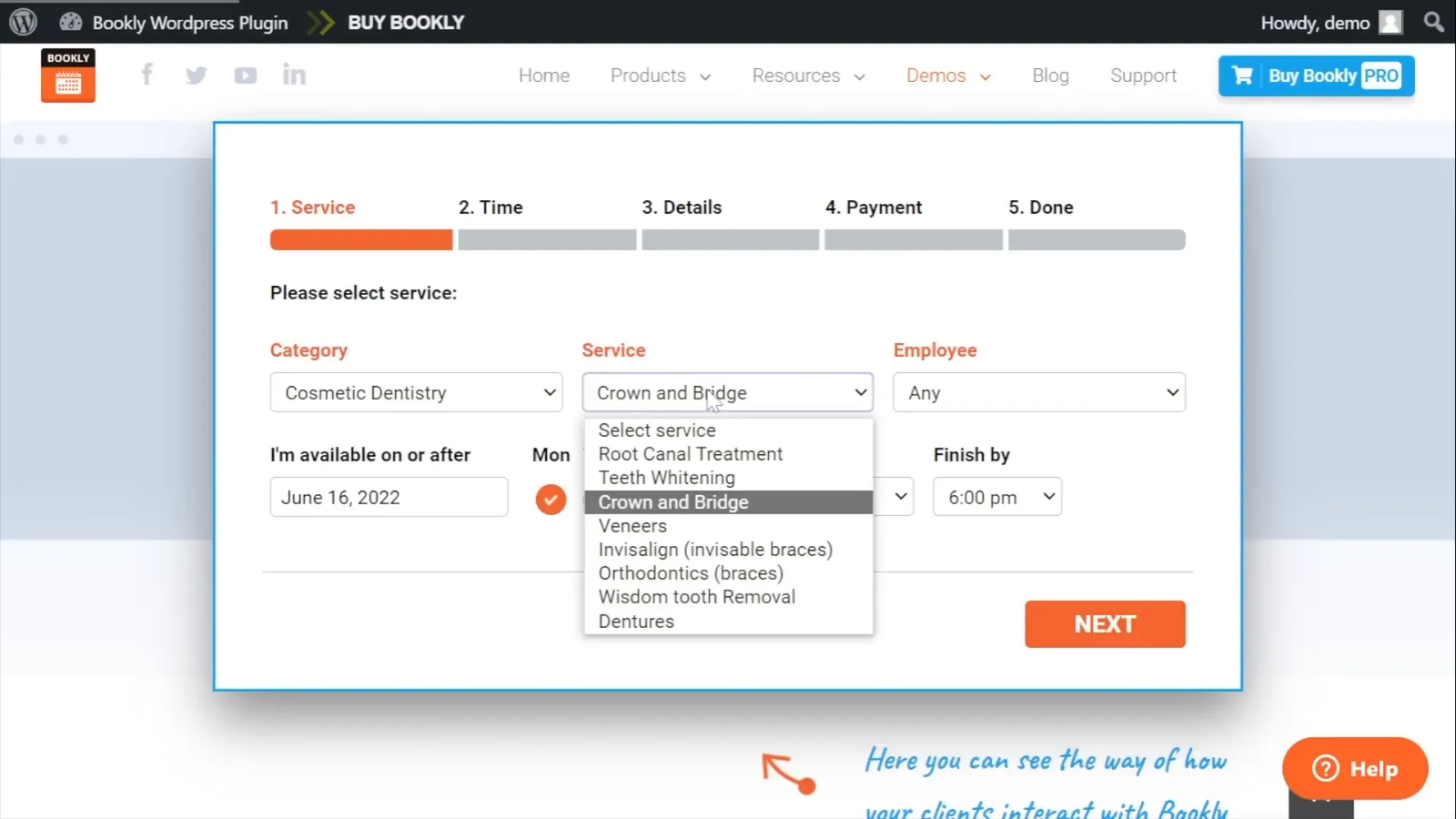
Task: Click the 5. Done step label
Action: pos(1041,207)
